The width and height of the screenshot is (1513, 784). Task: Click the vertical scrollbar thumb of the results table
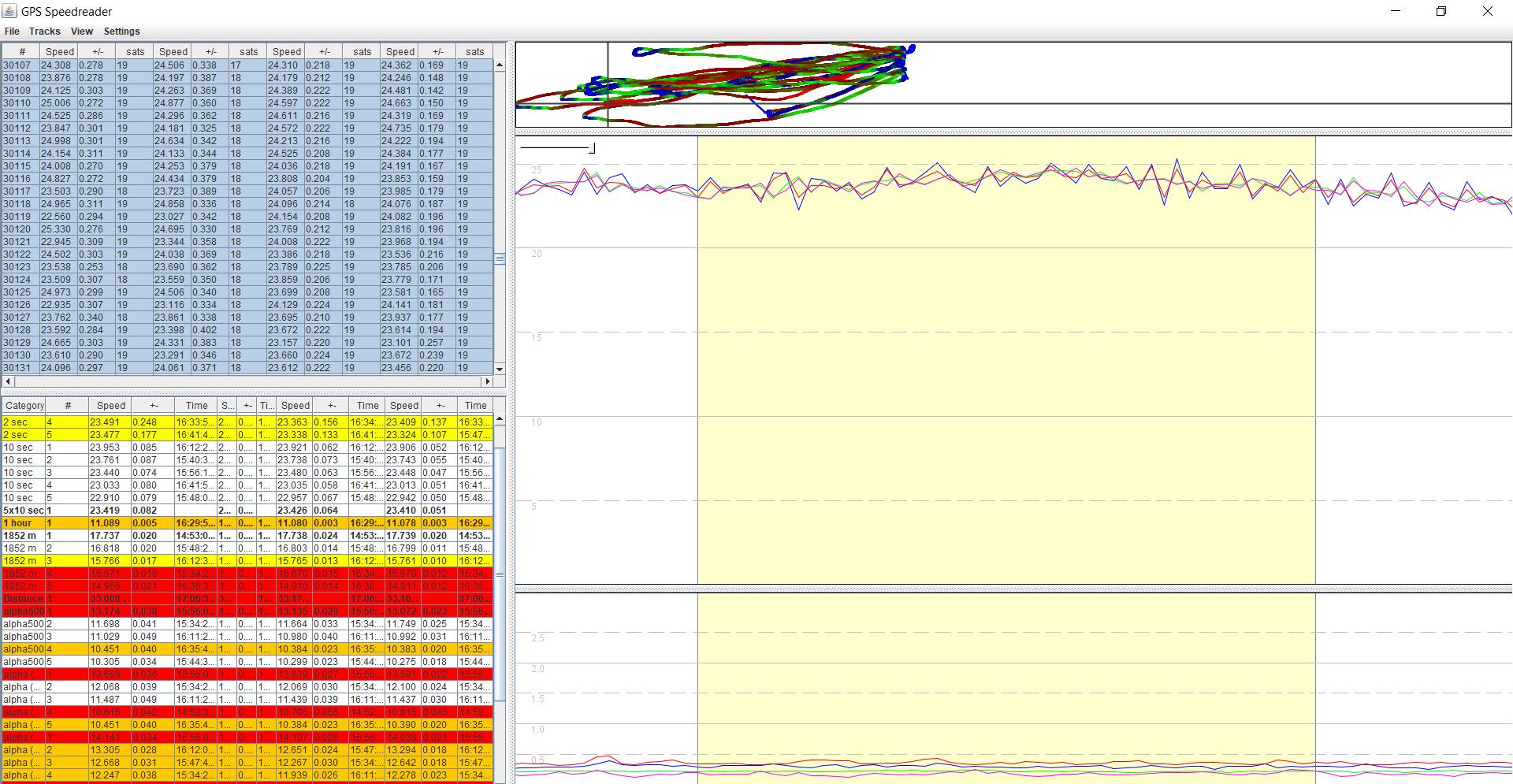pyautogui.click(x=500, y=574)
